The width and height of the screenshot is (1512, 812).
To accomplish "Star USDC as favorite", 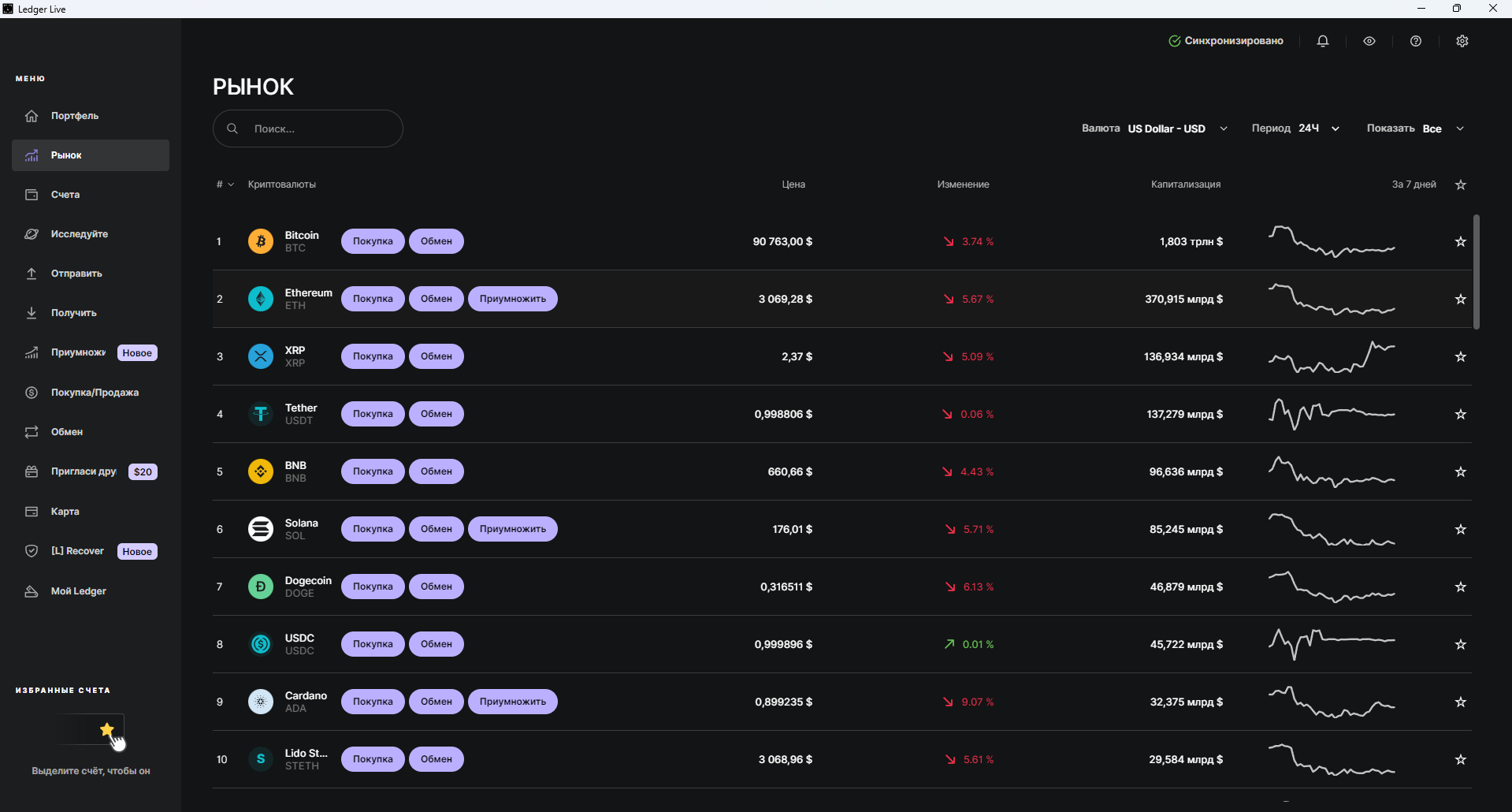I will tap(1461, 644).
